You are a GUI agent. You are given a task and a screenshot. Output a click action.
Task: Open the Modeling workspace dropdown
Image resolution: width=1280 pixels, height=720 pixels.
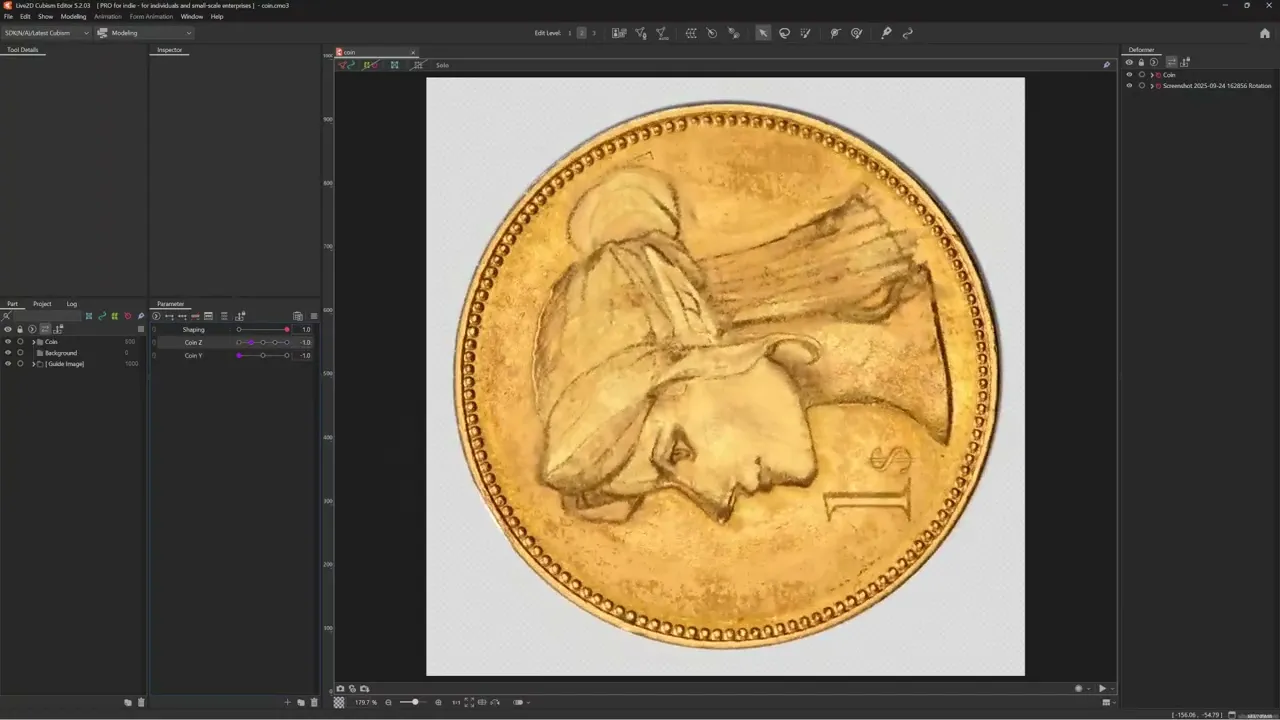(144, 33)
